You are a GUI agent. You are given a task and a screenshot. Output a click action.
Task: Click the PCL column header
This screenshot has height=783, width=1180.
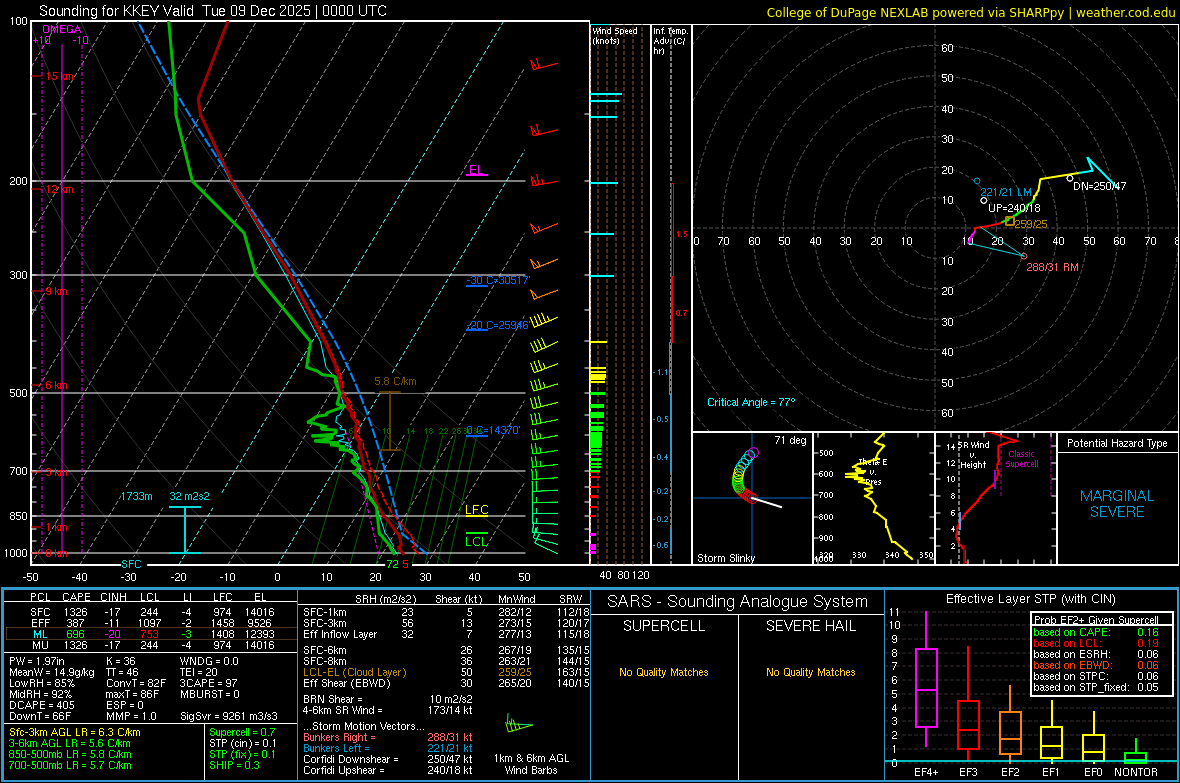click(40, 597)
